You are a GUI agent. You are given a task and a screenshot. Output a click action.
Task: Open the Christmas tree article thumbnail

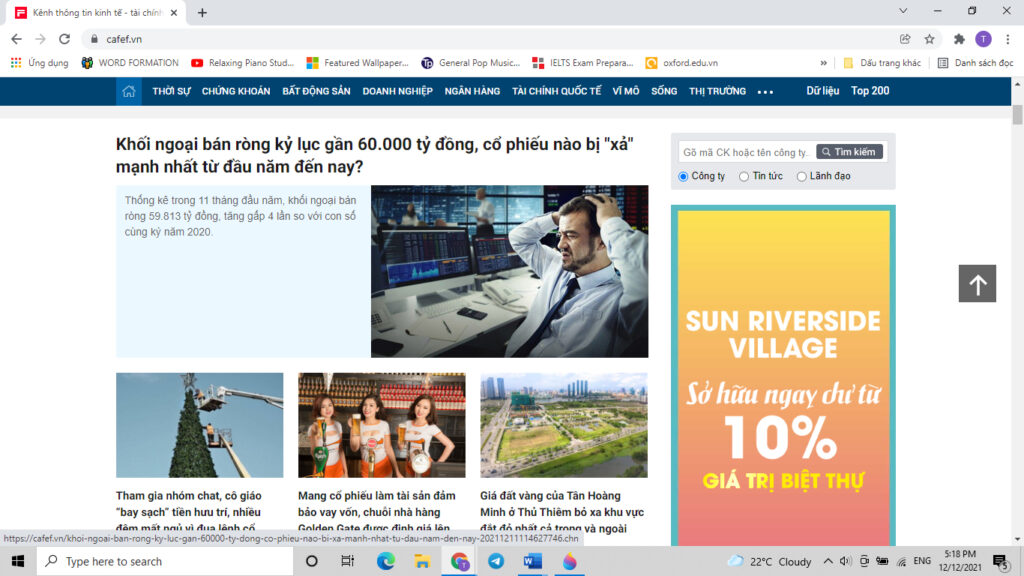[200, 425]
